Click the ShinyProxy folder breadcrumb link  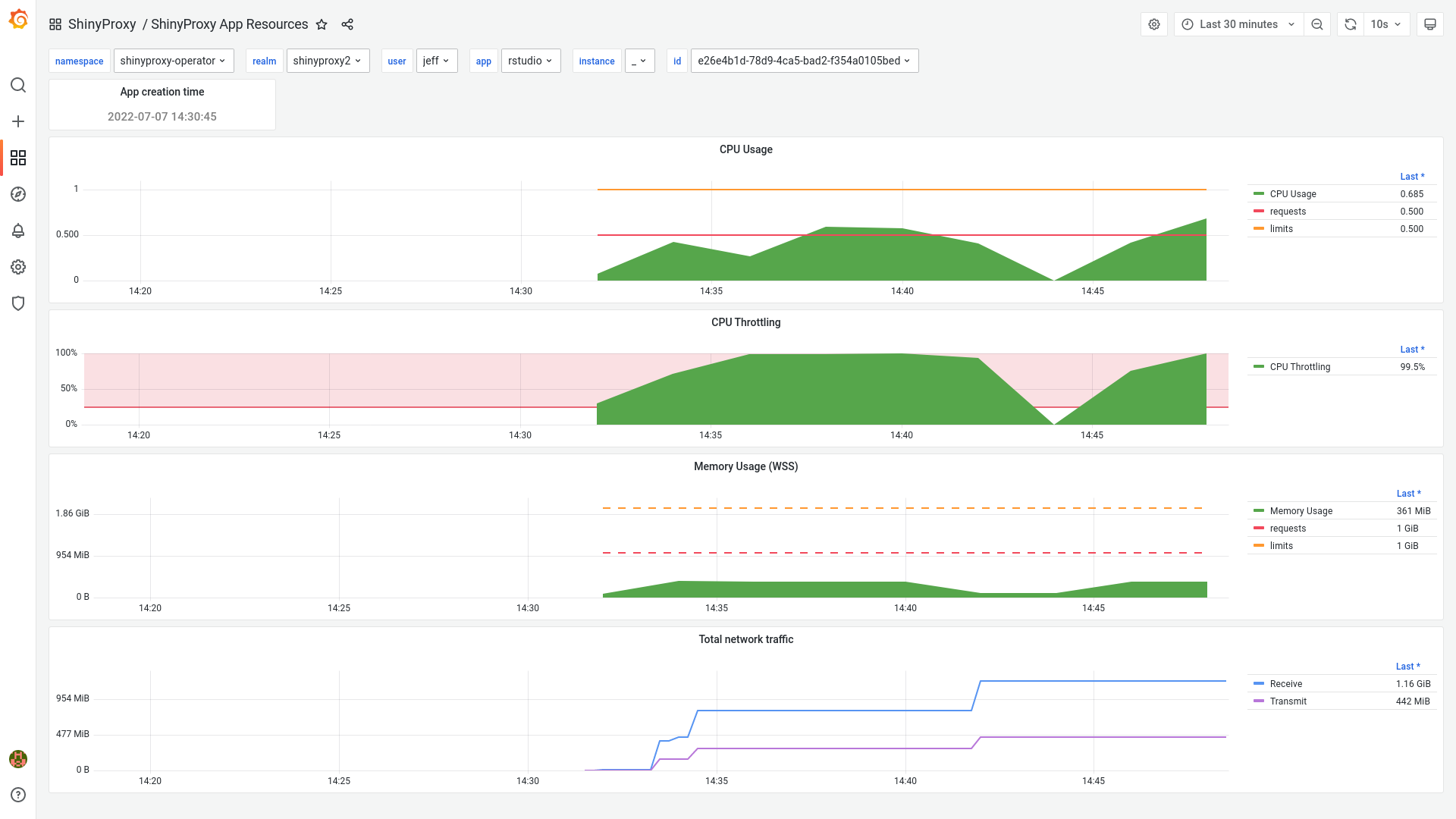pos(102,24)
